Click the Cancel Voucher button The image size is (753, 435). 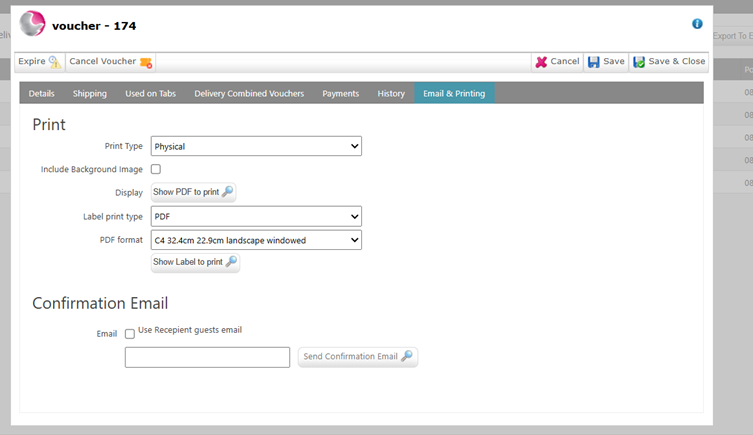(x=110, y=62)
